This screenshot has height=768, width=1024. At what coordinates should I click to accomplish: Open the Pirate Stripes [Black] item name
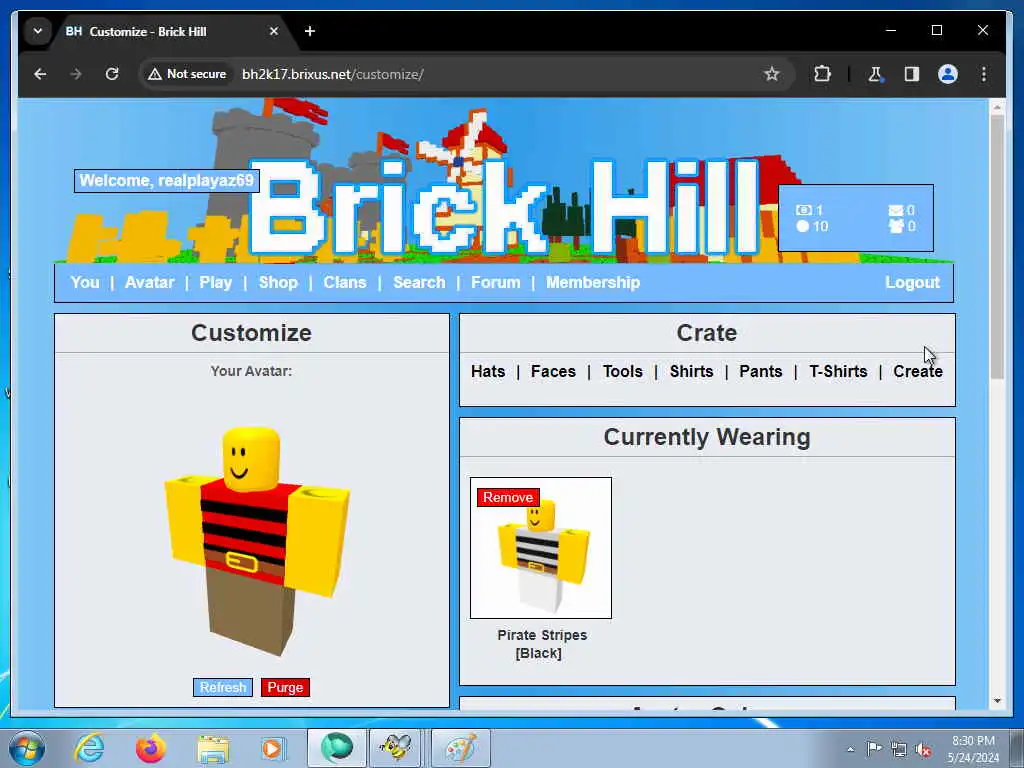541,644
